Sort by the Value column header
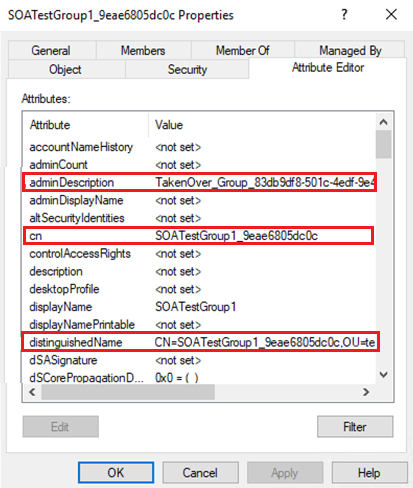Screen dimensions: 413x488 click(262, 125)
